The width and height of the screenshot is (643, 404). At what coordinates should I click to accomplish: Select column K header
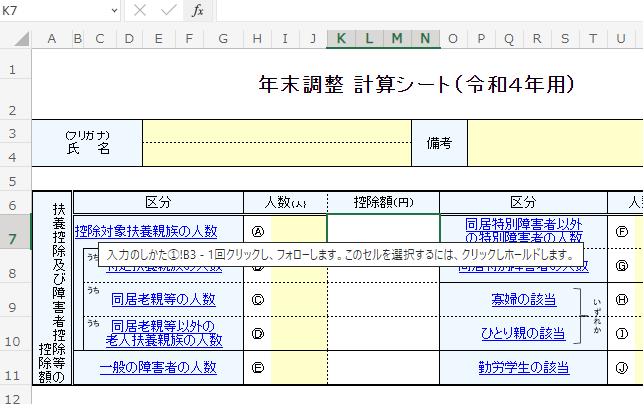click(341, 39)
